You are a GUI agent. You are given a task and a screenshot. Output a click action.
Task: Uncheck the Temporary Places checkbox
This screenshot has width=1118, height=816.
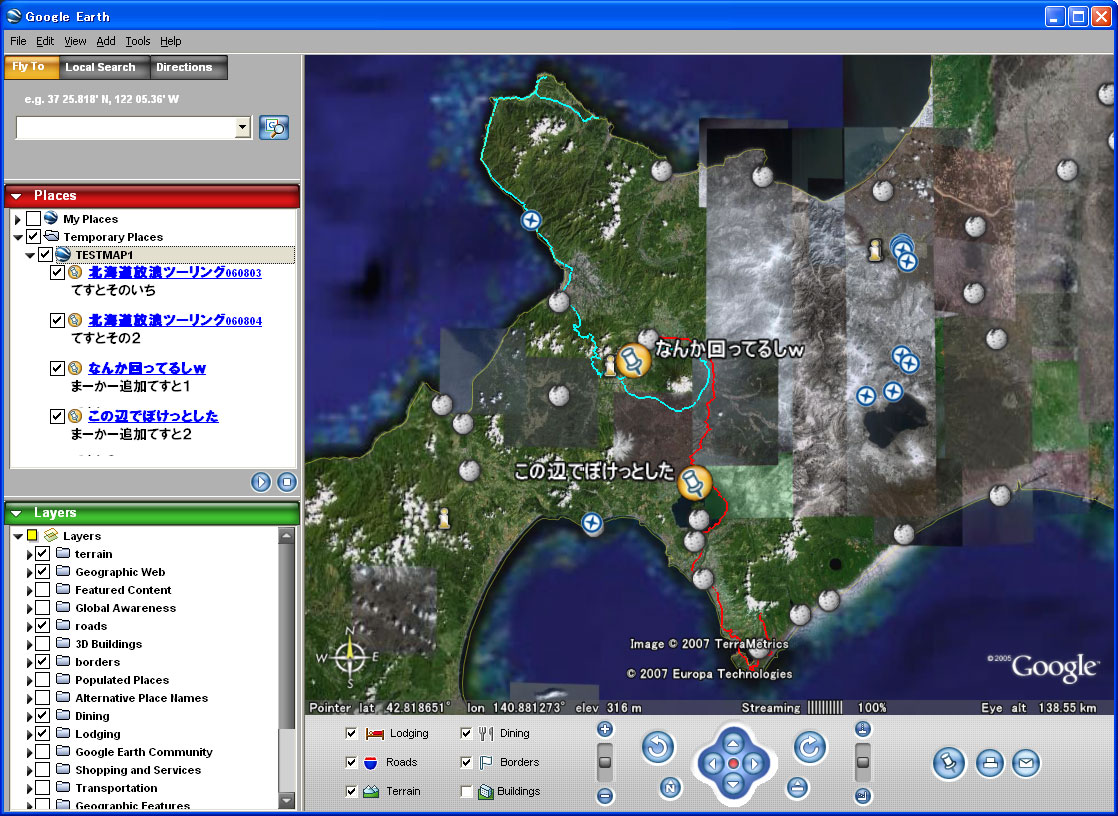(x=33, y=236)
